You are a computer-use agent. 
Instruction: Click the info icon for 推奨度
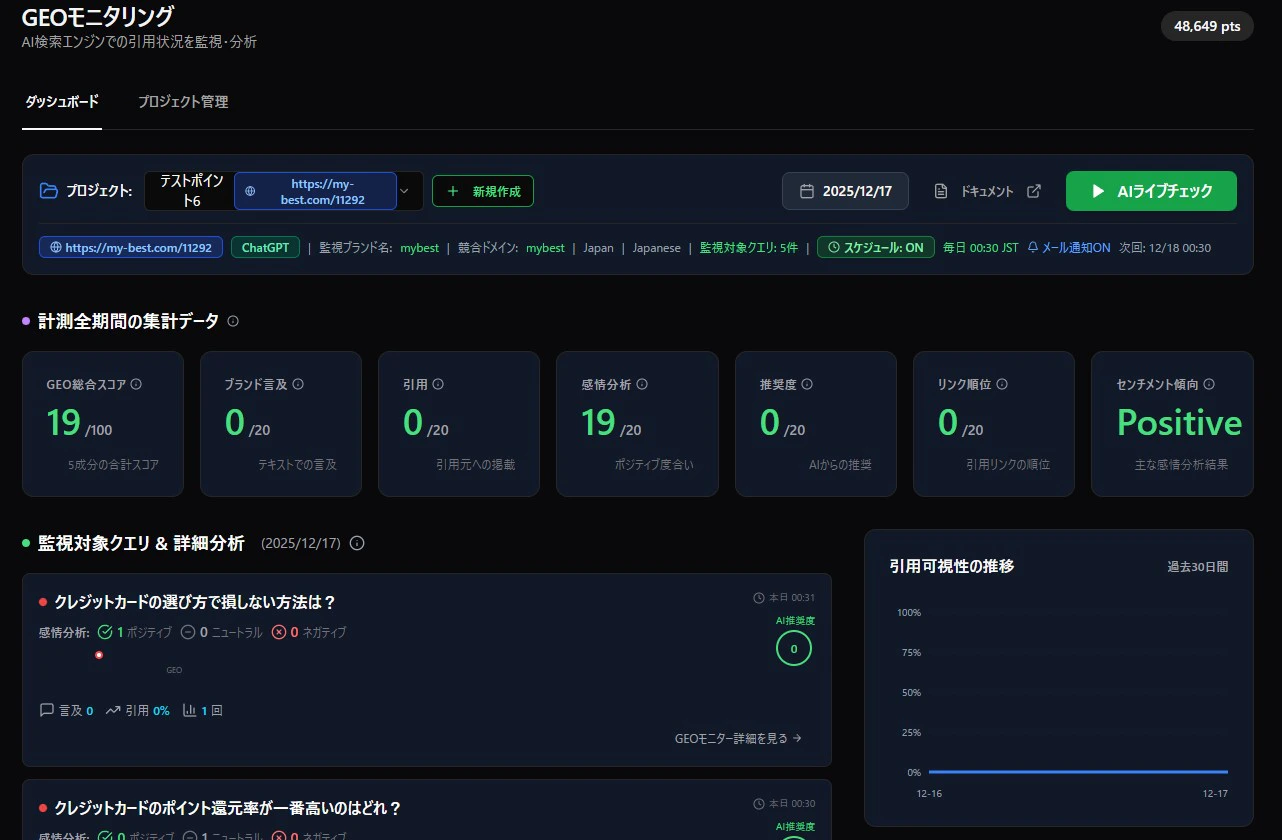pyautogui.click(x=807, y=384)
